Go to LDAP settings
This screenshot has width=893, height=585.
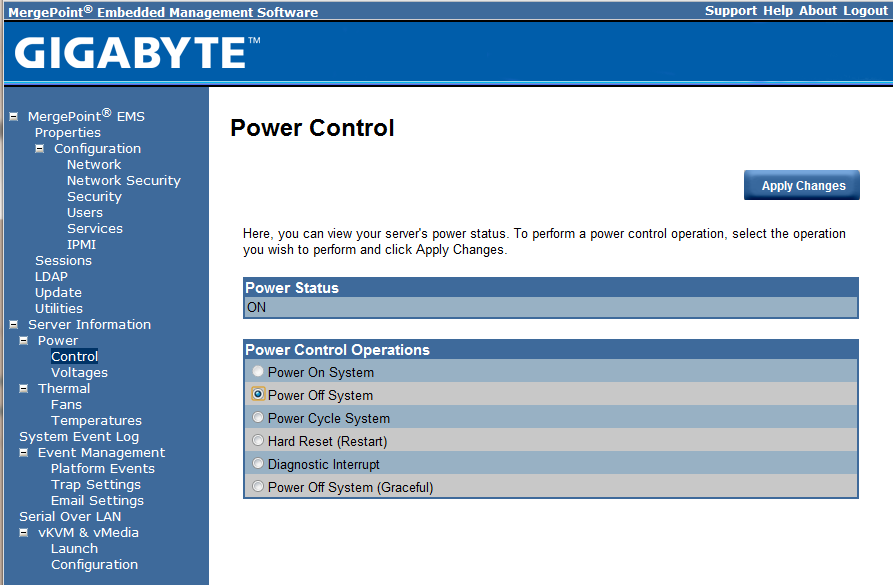pos(51,276)
